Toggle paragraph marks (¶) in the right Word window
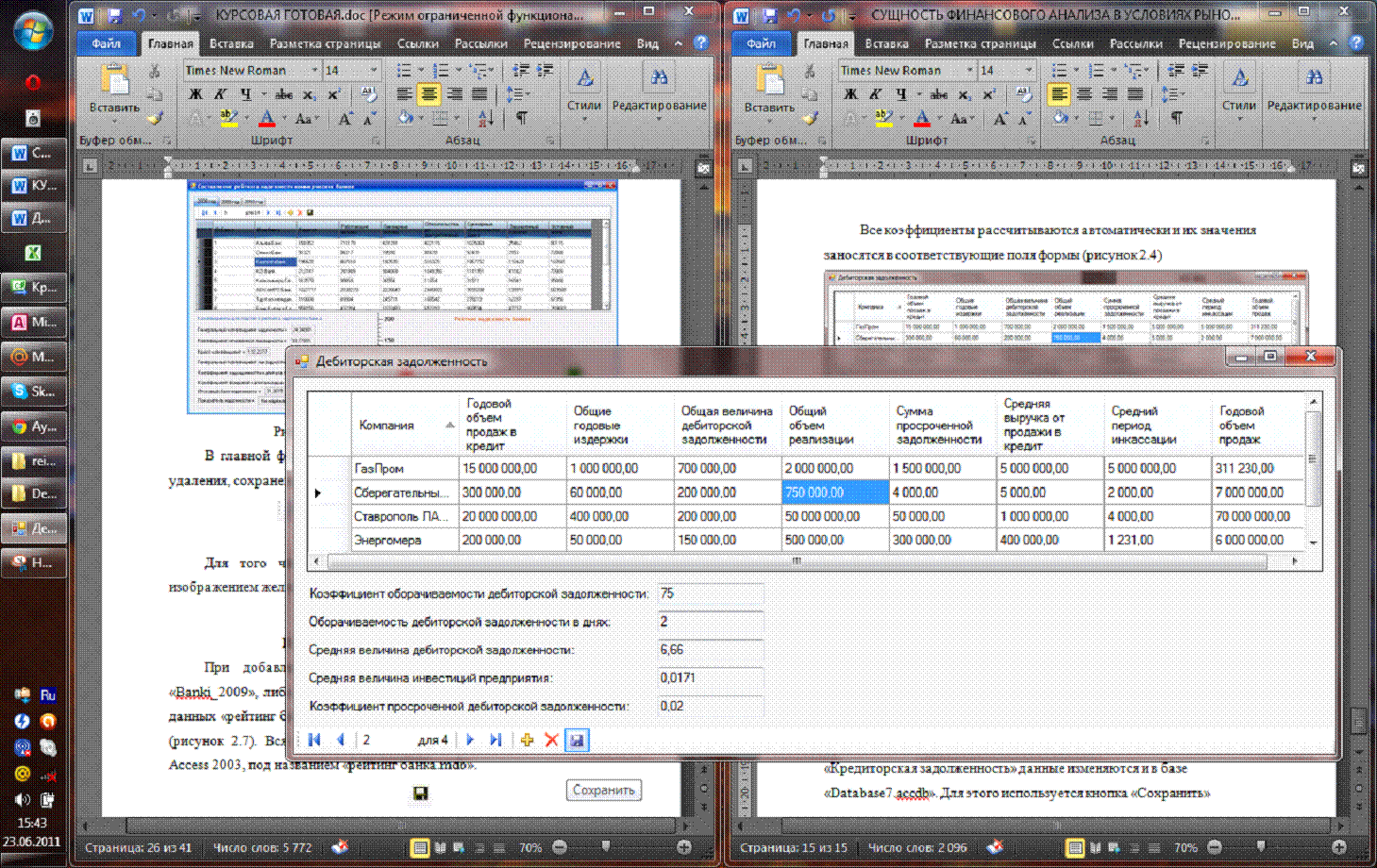This screenshot has width=1377, height=868. [x=1176, y=118]
